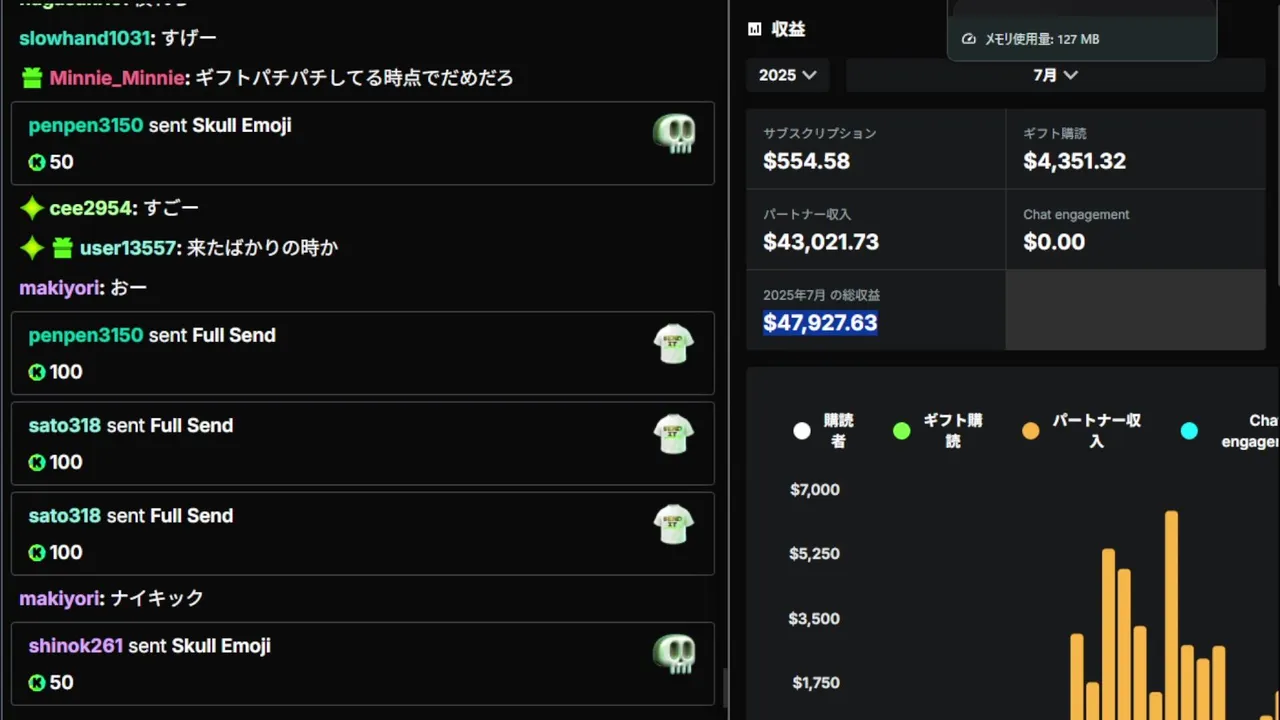Image resolution: width=1280 pixels, height=720 pixels.
Task: Click the shinok261 username in the gift message
Action: tap(75, 646)
